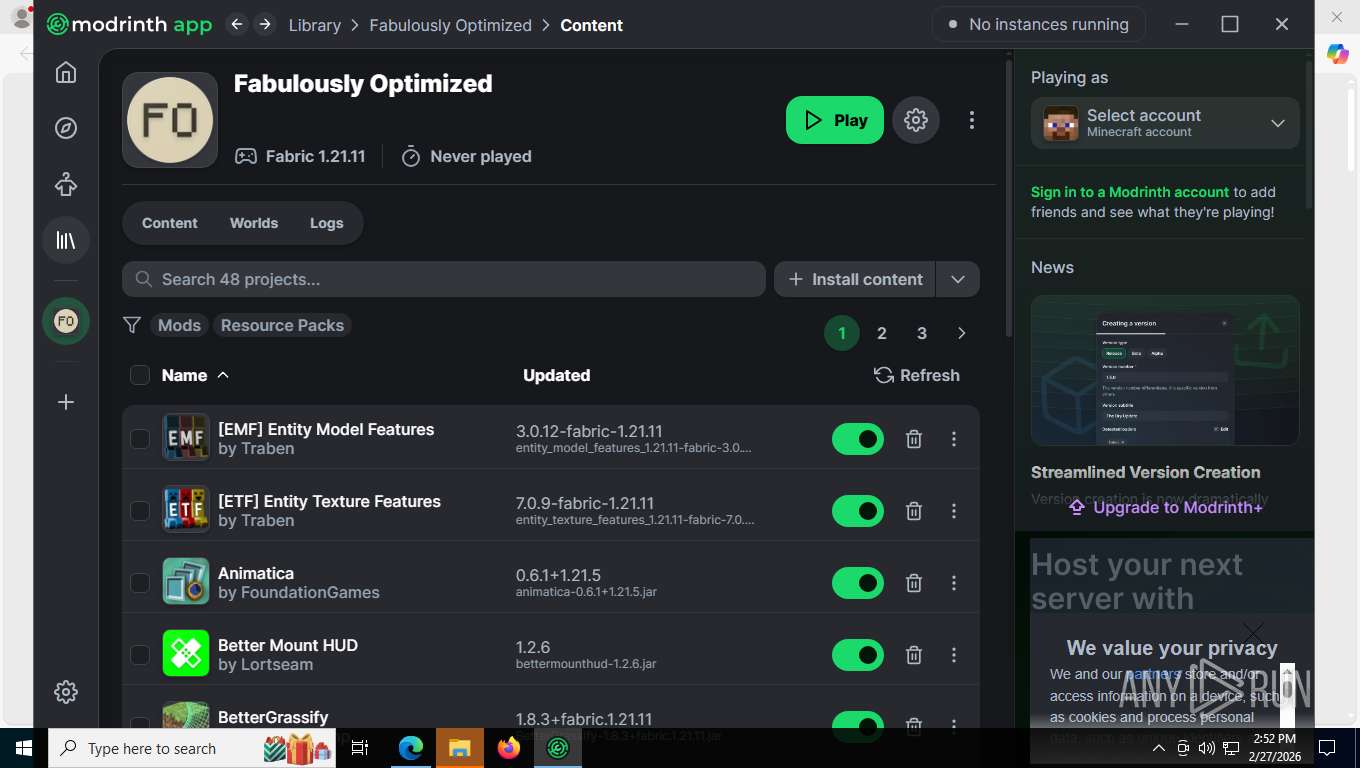Disable Entity Texture Features toggle

[858, 511]
